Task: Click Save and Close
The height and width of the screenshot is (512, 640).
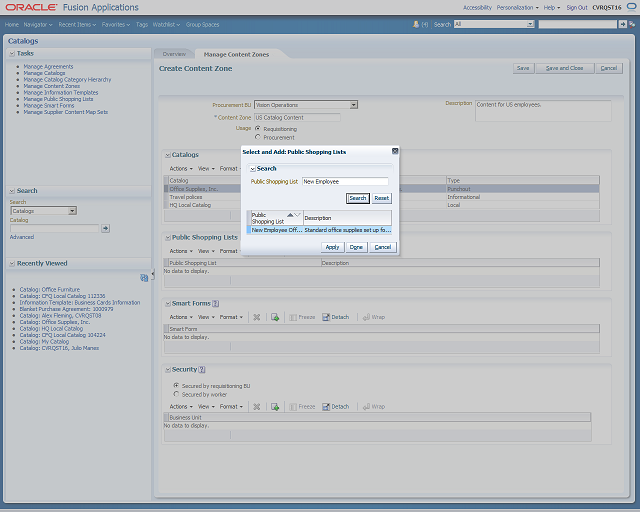Action: pyautogui.click(x=564, y=68)
